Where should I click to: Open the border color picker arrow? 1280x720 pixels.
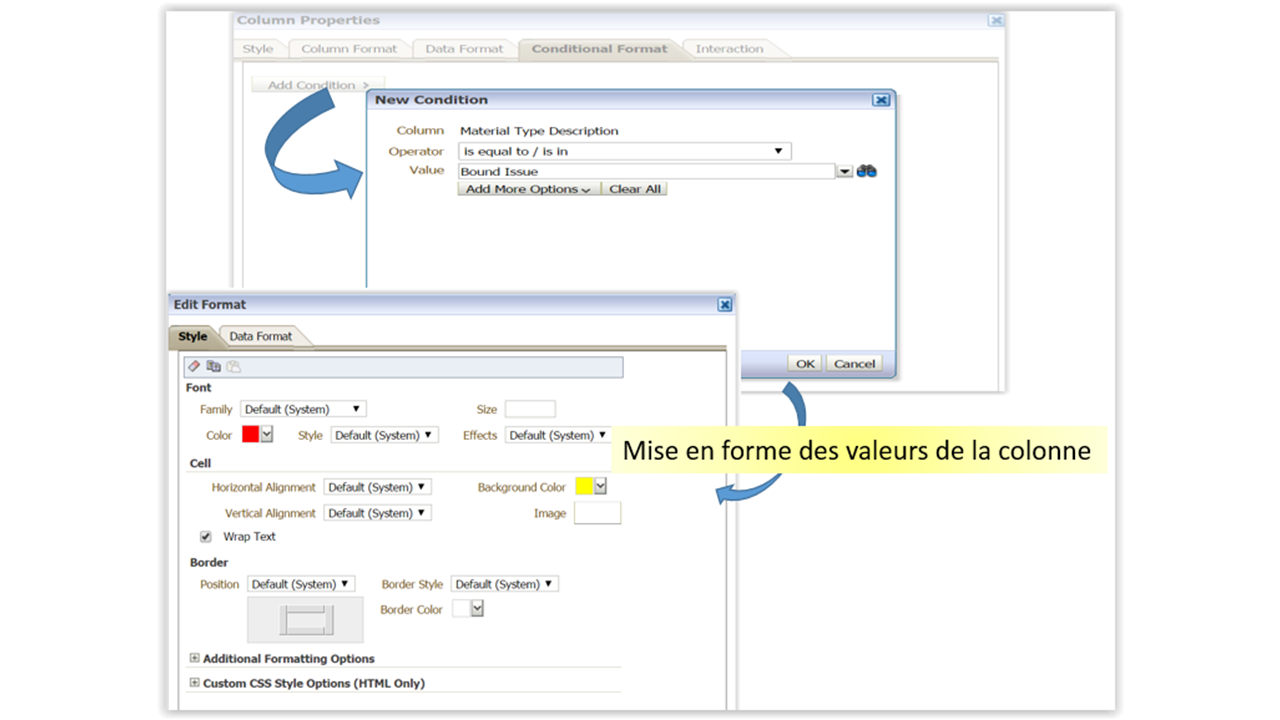tap(477, 608)
